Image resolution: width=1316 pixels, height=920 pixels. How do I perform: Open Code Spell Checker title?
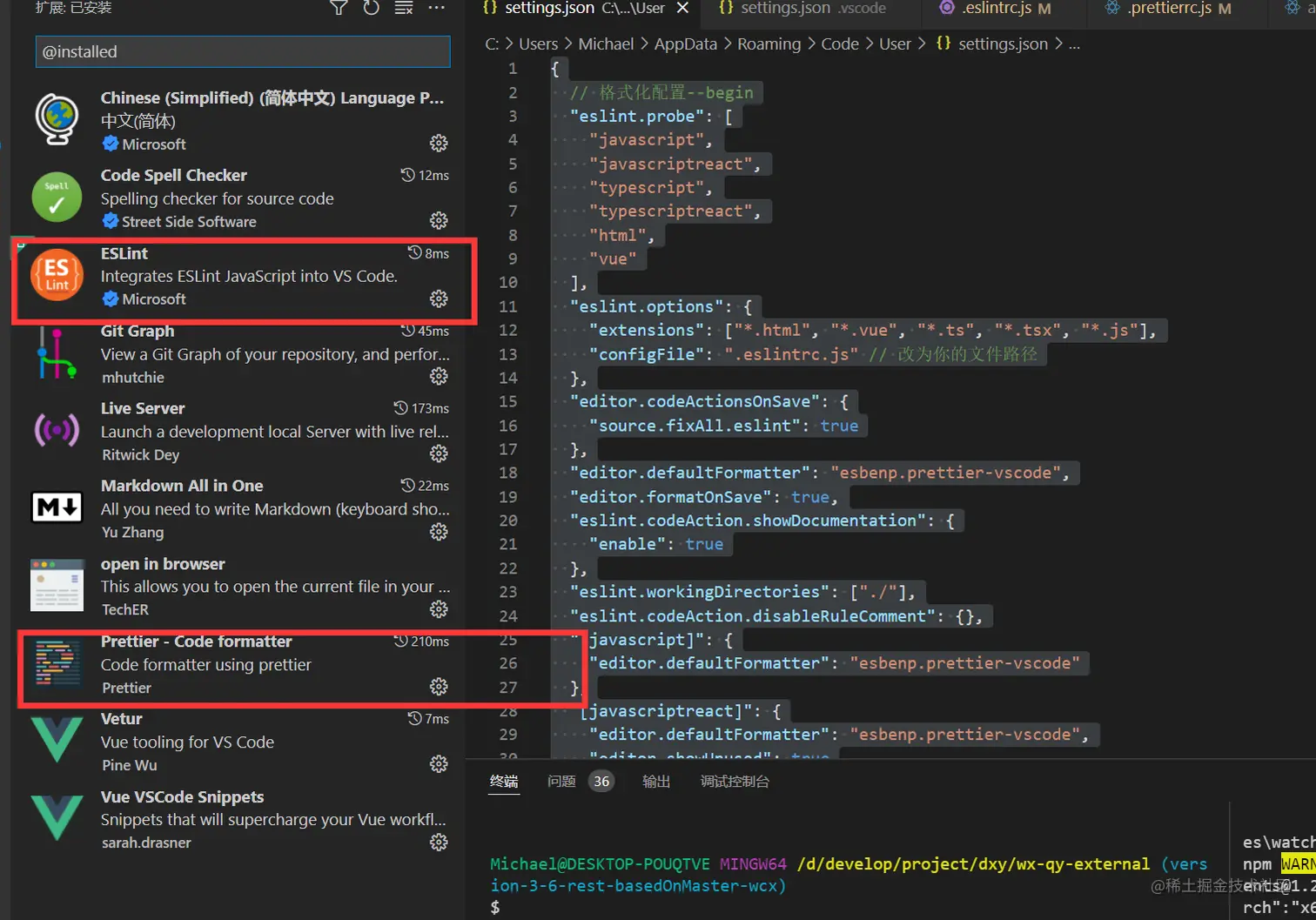174,175
